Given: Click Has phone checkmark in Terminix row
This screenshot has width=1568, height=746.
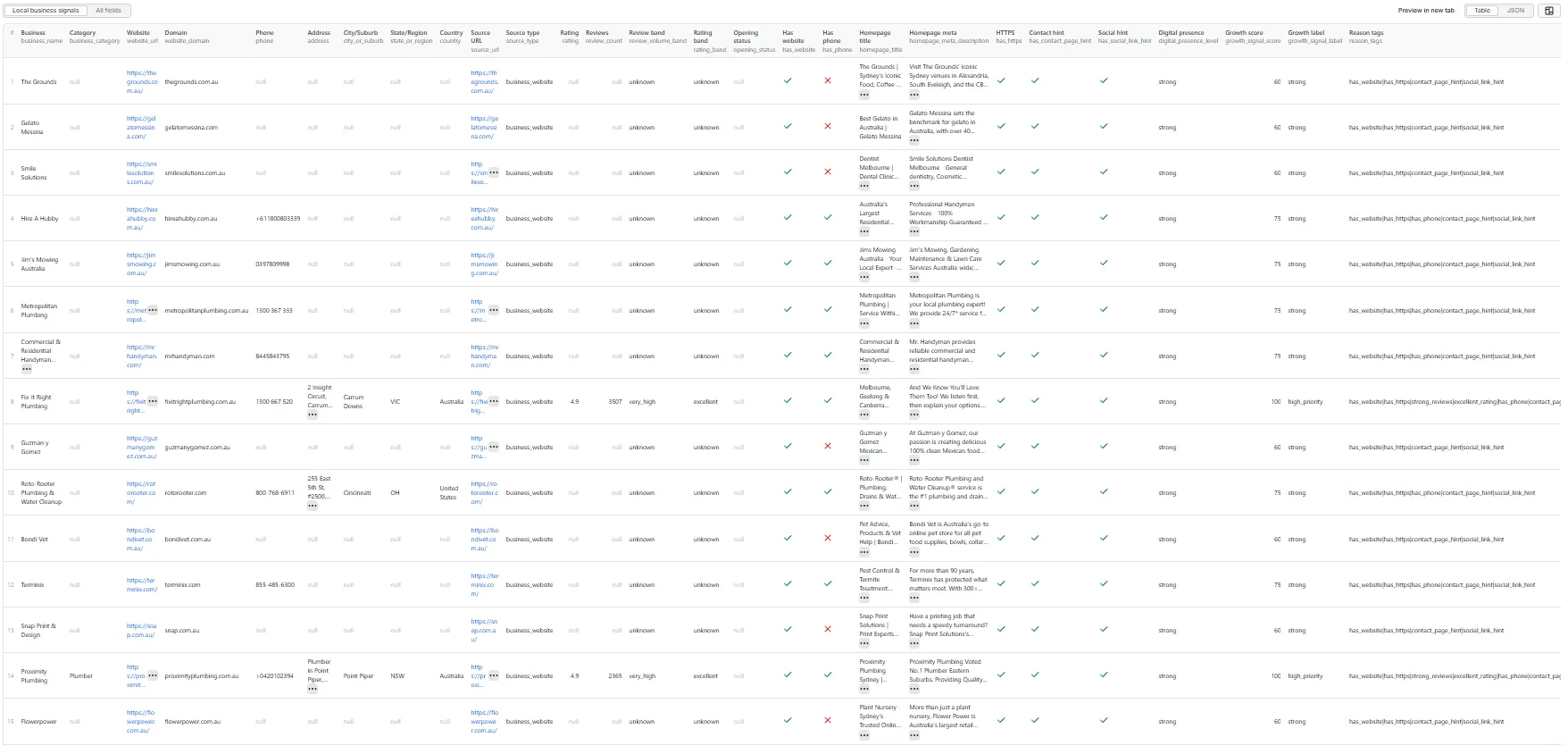Looking at the screenshot, I should pyautogui.click(x=828, y=583).
